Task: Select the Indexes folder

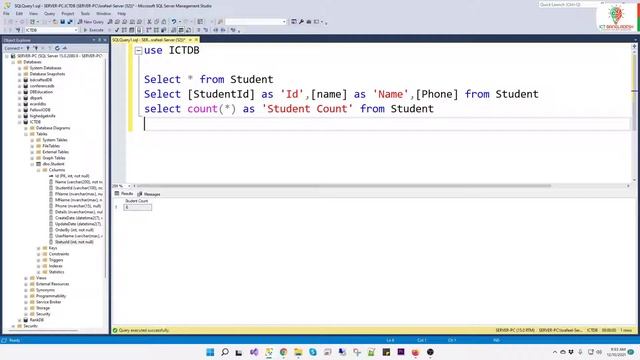Action: pos(56,266)
